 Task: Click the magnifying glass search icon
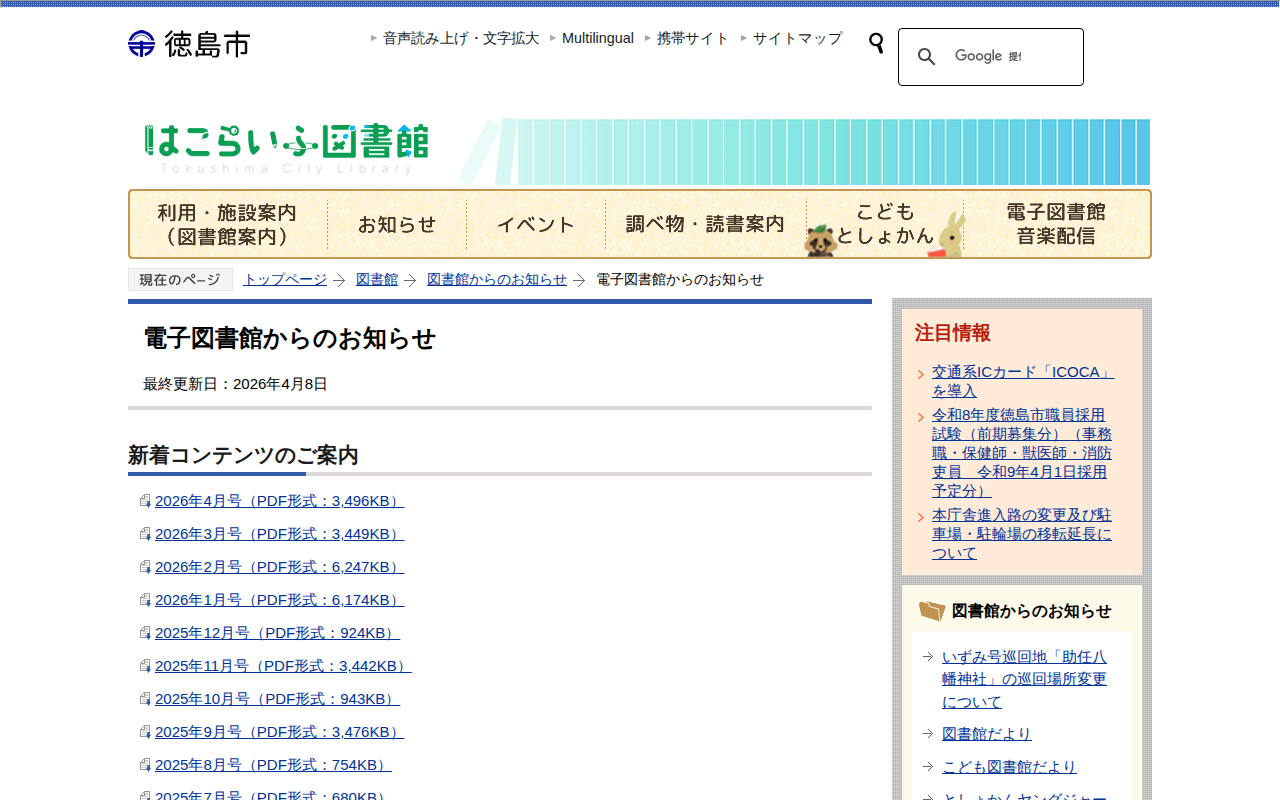point(876,43)
